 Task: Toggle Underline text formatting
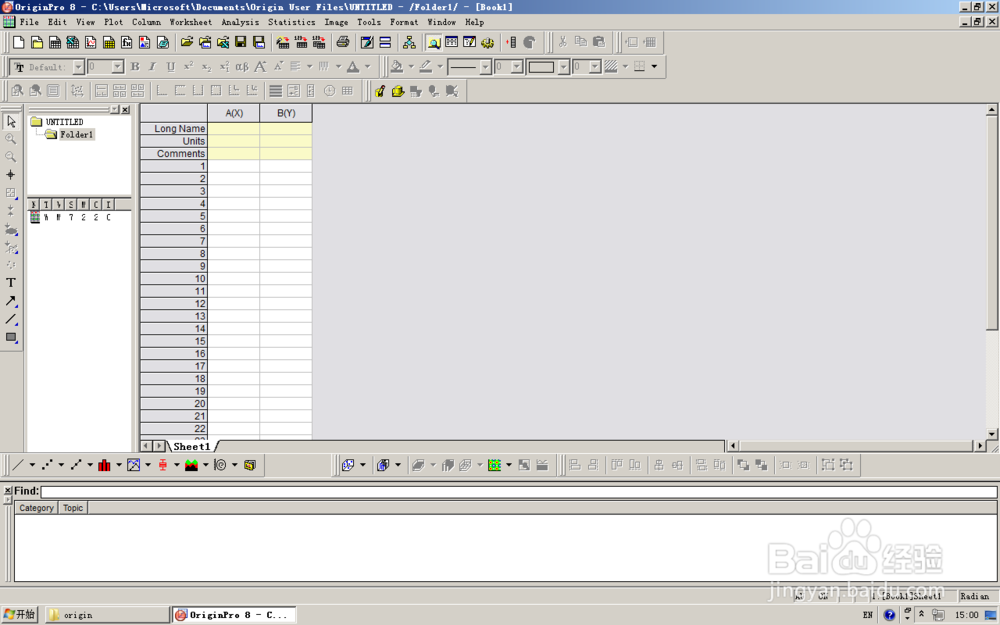170,67
